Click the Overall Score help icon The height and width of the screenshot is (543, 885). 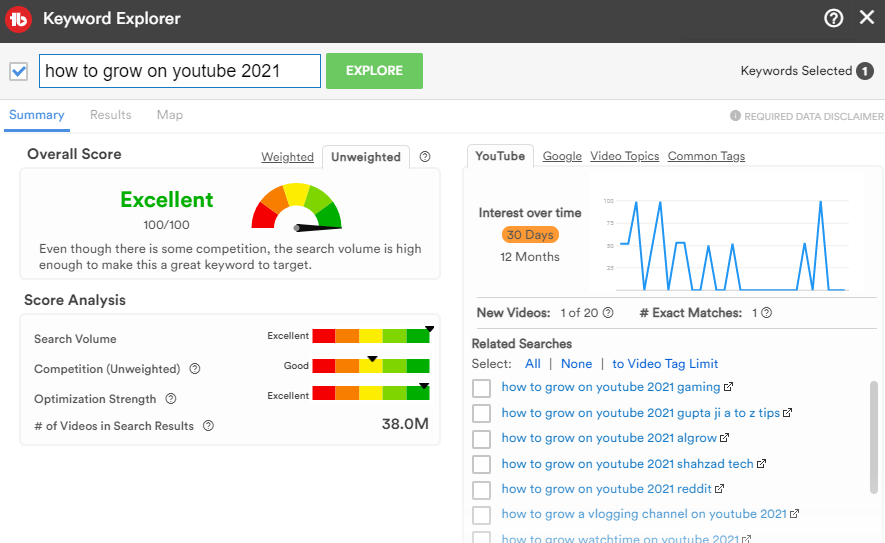click(425, 157)
